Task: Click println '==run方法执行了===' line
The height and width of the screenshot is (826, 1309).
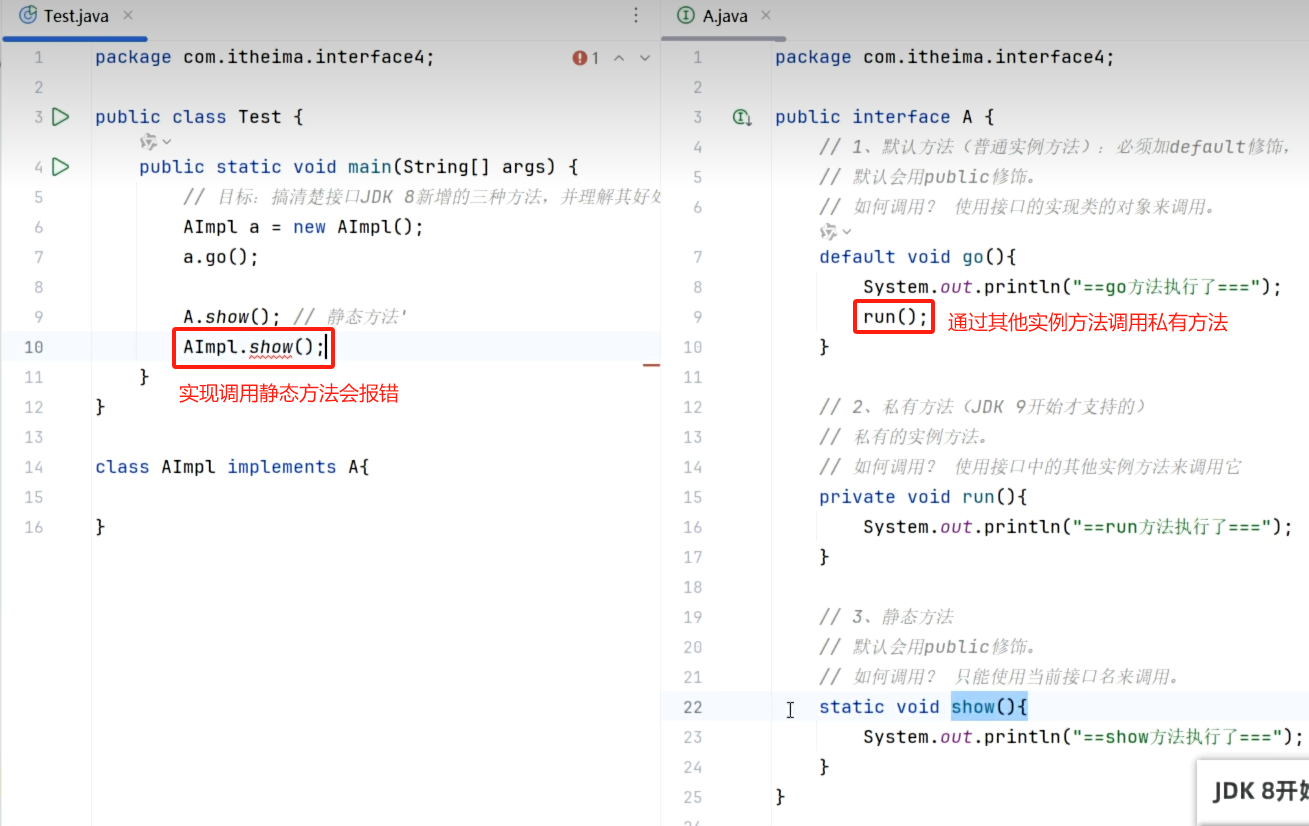Action: [x=1078, y=527]
